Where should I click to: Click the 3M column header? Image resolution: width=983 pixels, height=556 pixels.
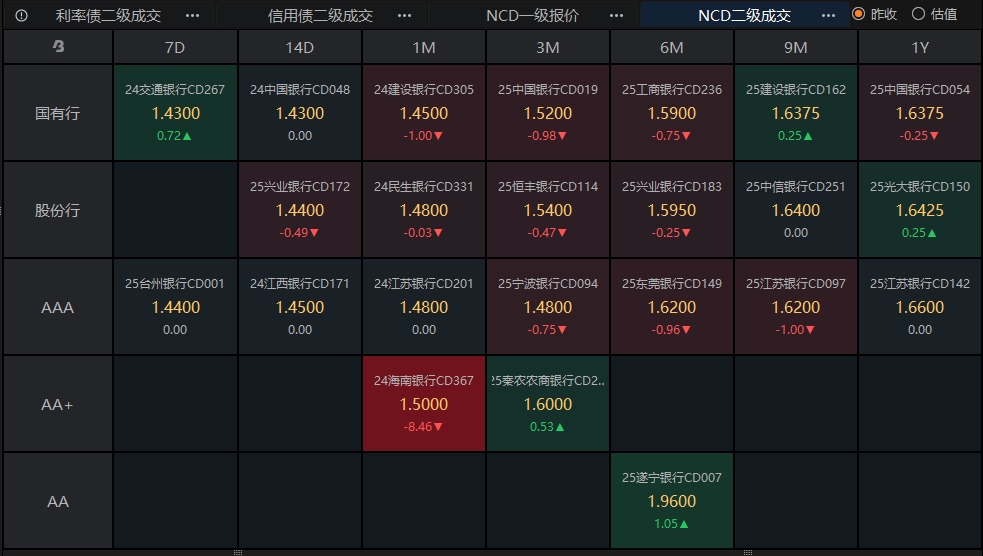point(548,48)
